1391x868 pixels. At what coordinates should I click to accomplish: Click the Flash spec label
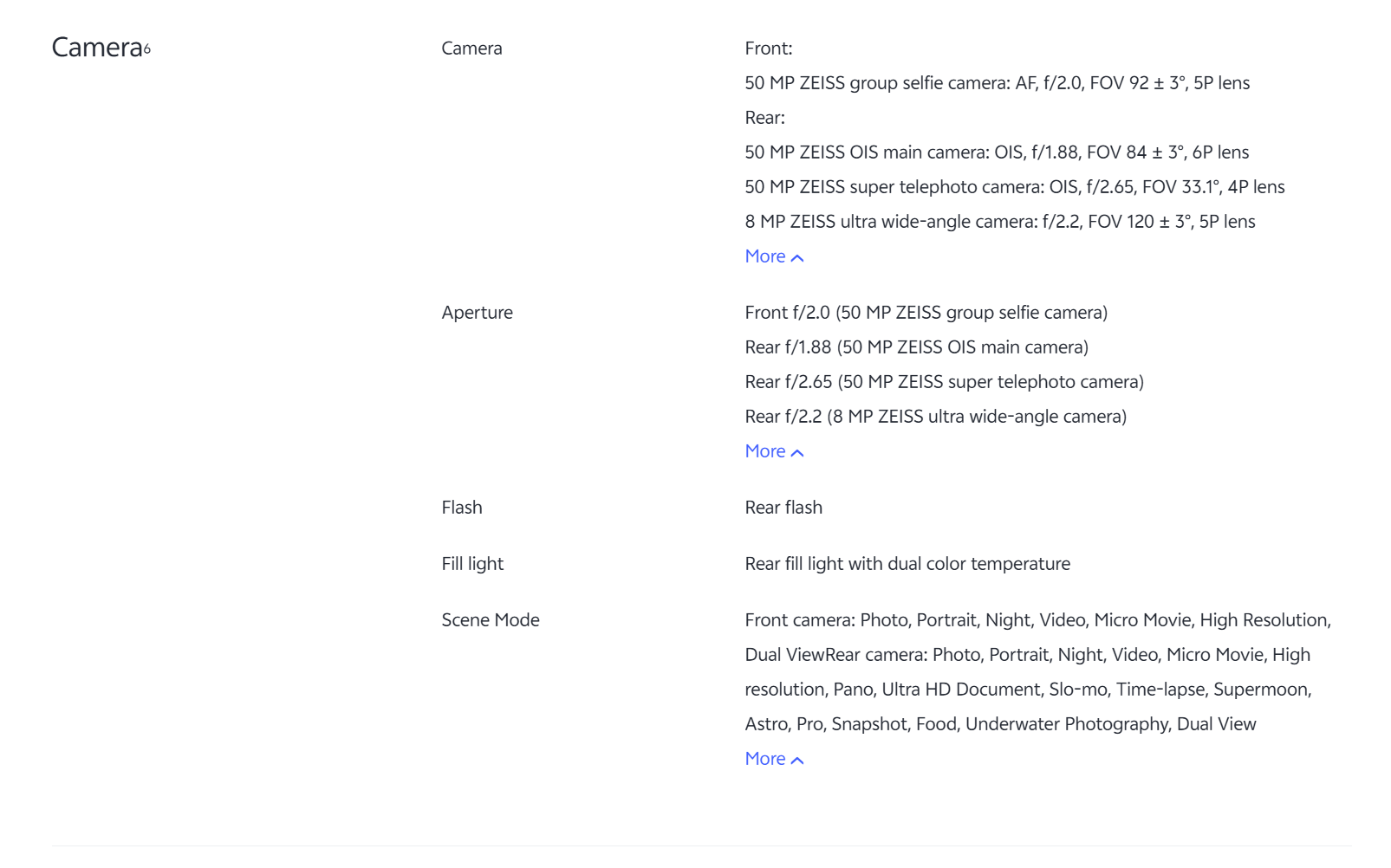[x=461, y=508]
